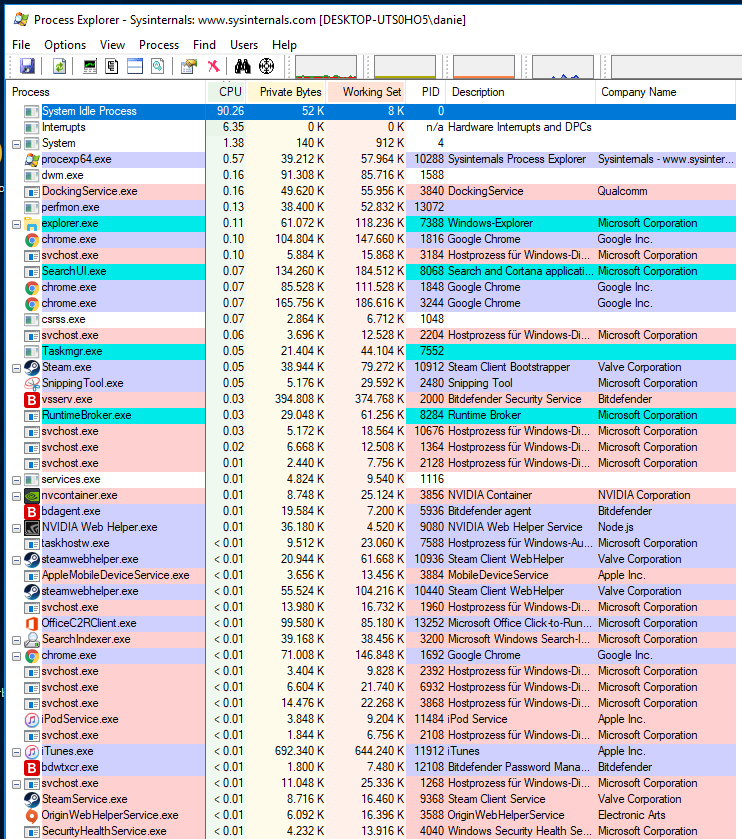
Task: Toggle Show Process Tree toolbar icon
Action: [112, 66]
